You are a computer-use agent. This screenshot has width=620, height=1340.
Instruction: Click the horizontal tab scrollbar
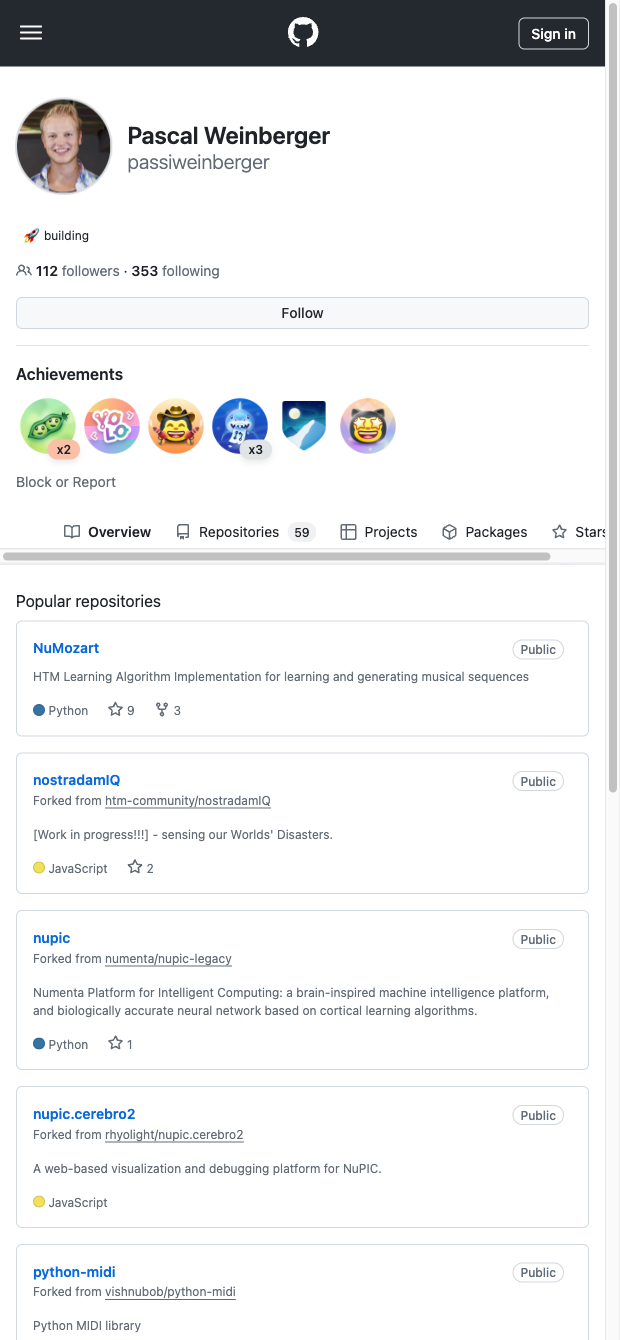click(277, 556)
